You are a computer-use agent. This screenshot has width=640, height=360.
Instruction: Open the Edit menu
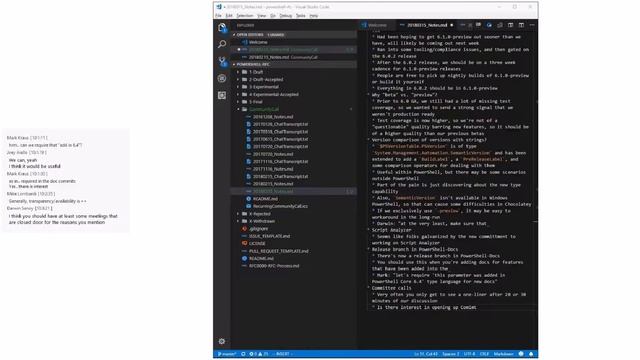pyautogui.click(x=229, y=16)
